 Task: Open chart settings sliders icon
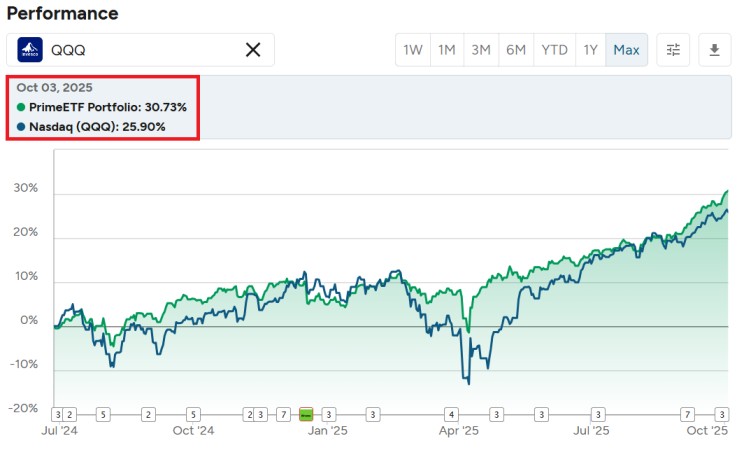pos(673,50)
